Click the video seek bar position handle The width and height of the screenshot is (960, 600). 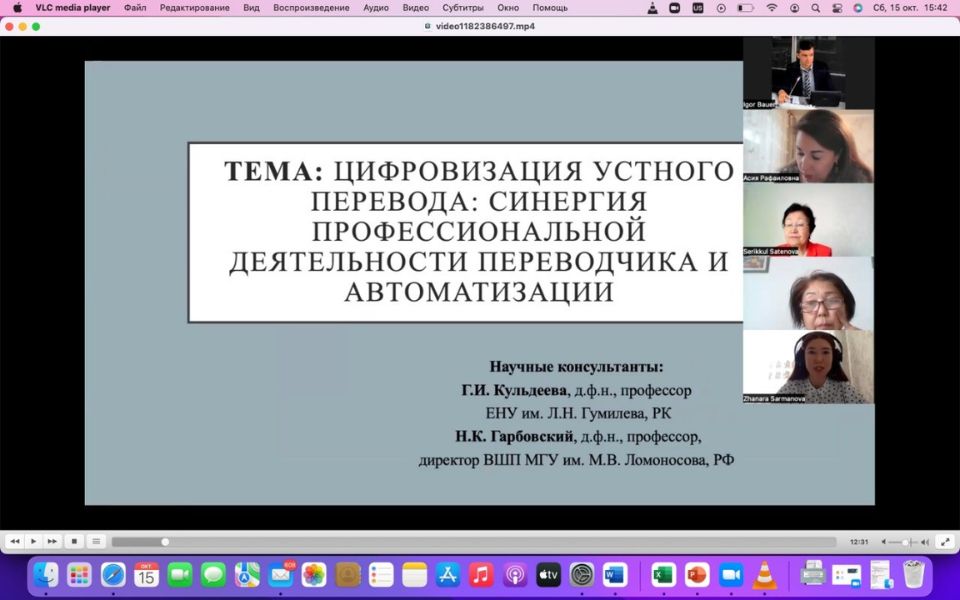[165, 542]
